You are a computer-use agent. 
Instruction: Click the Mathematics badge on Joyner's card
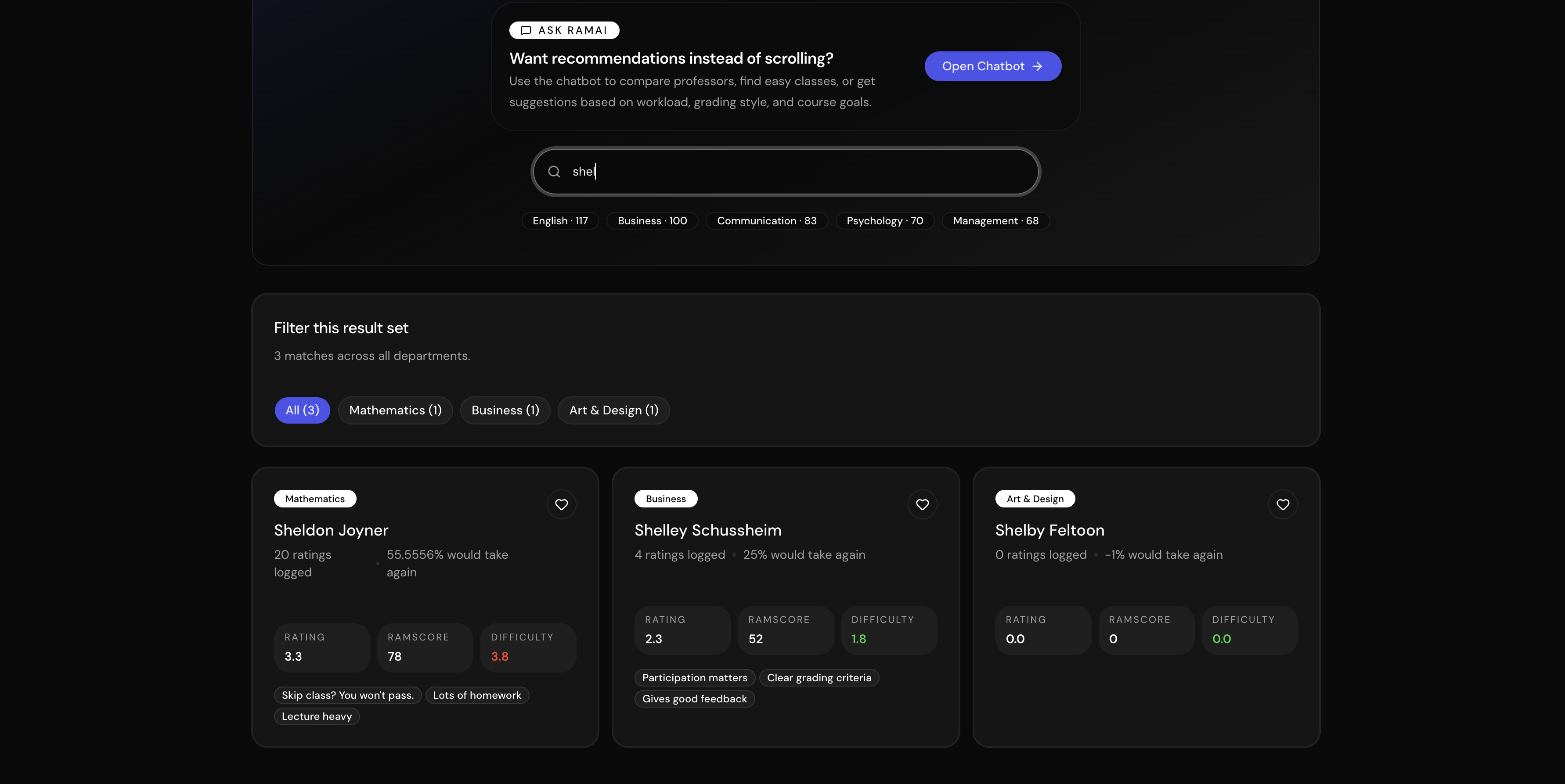(315, 499)
